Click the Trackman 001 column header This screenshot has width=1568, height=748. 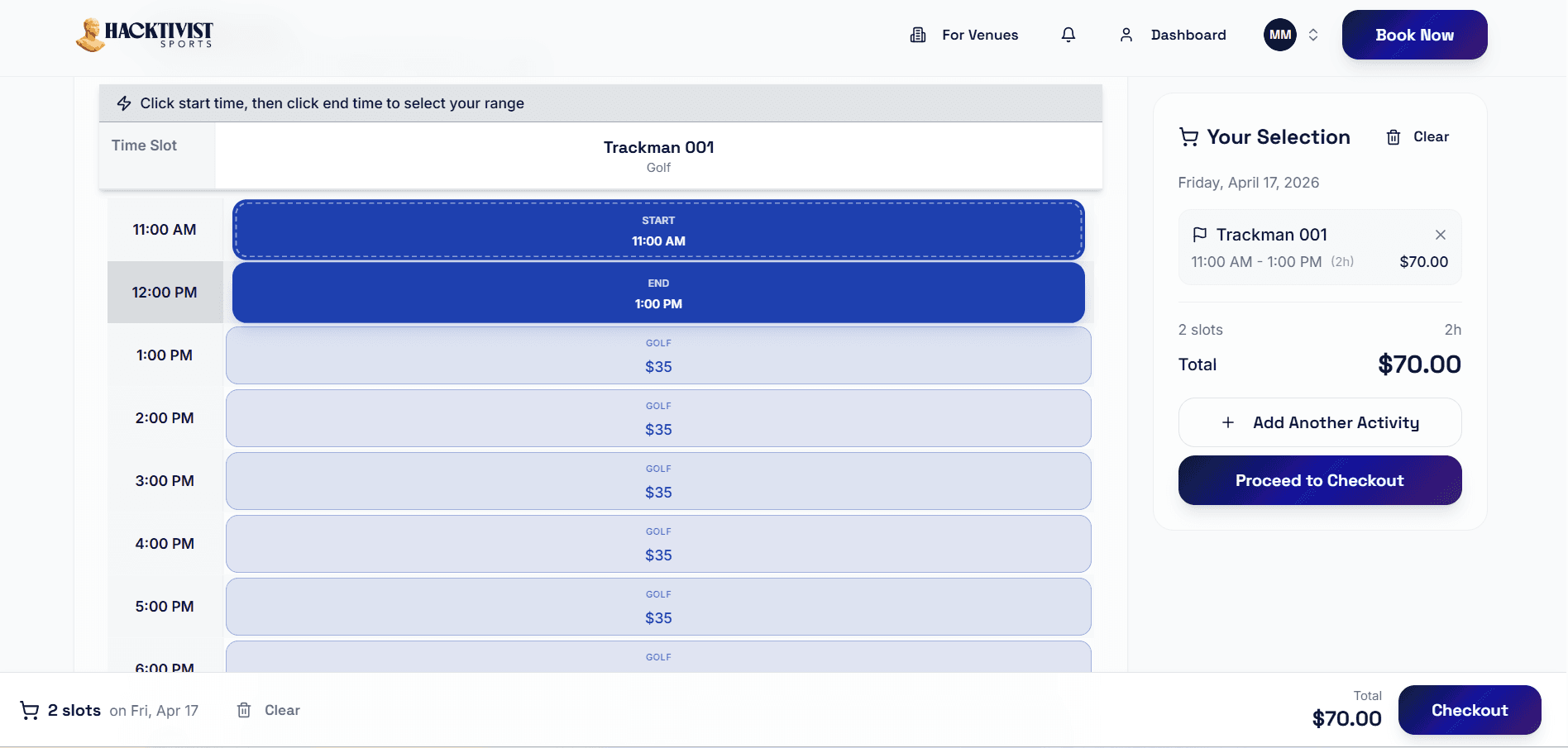tap(658, 155)
